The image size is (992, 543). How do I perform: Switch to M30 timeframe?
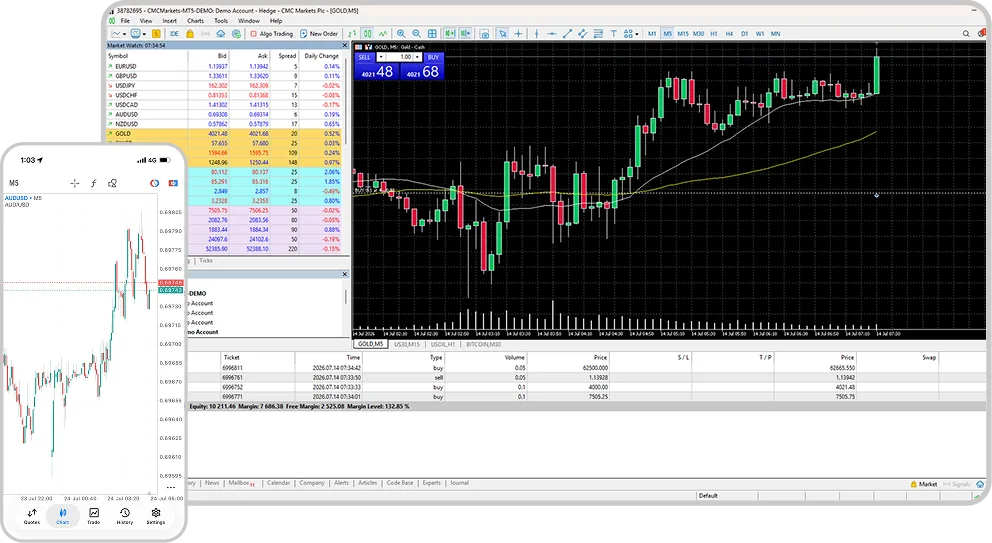coord(698,34)
